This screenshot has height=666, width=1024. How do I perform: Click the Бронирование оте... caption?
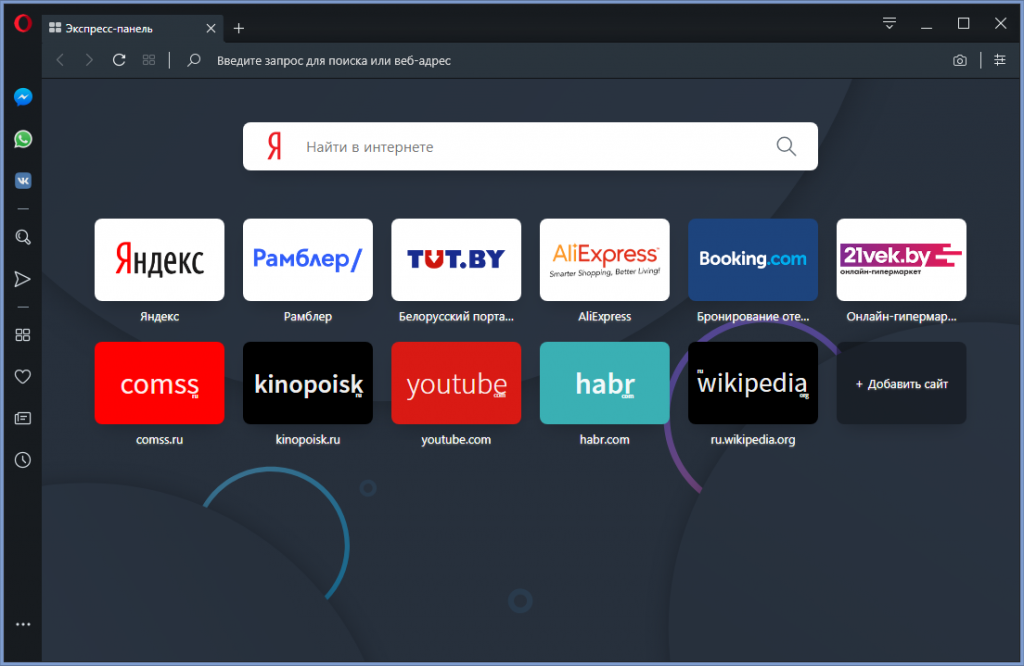pos(753,317)
